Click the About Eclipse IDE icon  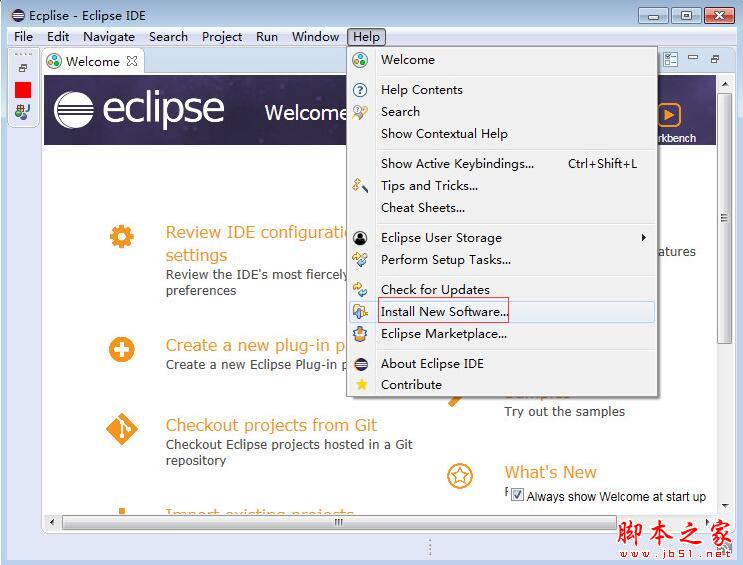pos(361,364)
